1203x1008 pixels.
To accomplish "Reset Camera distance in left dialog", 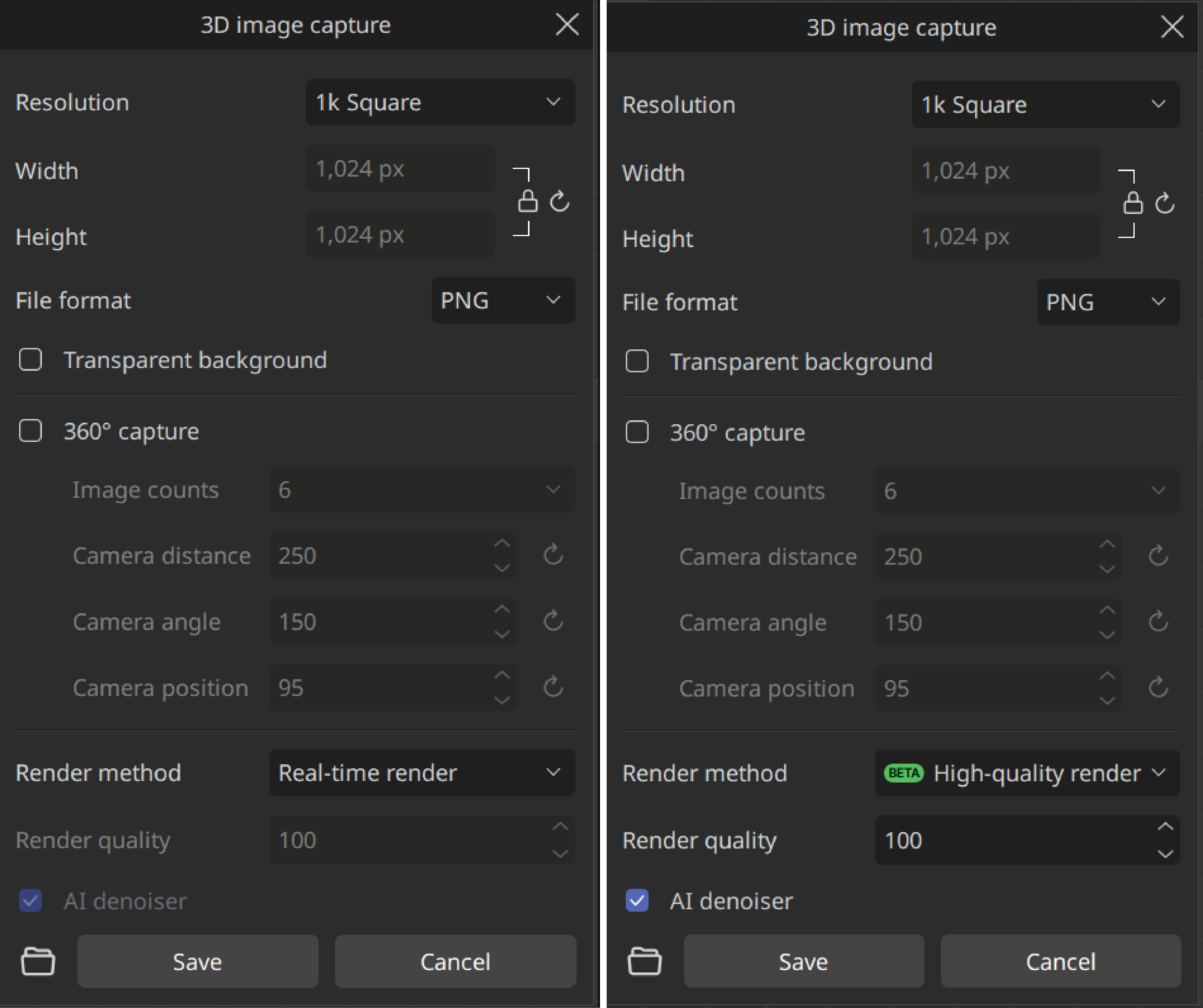I will 553,555.
